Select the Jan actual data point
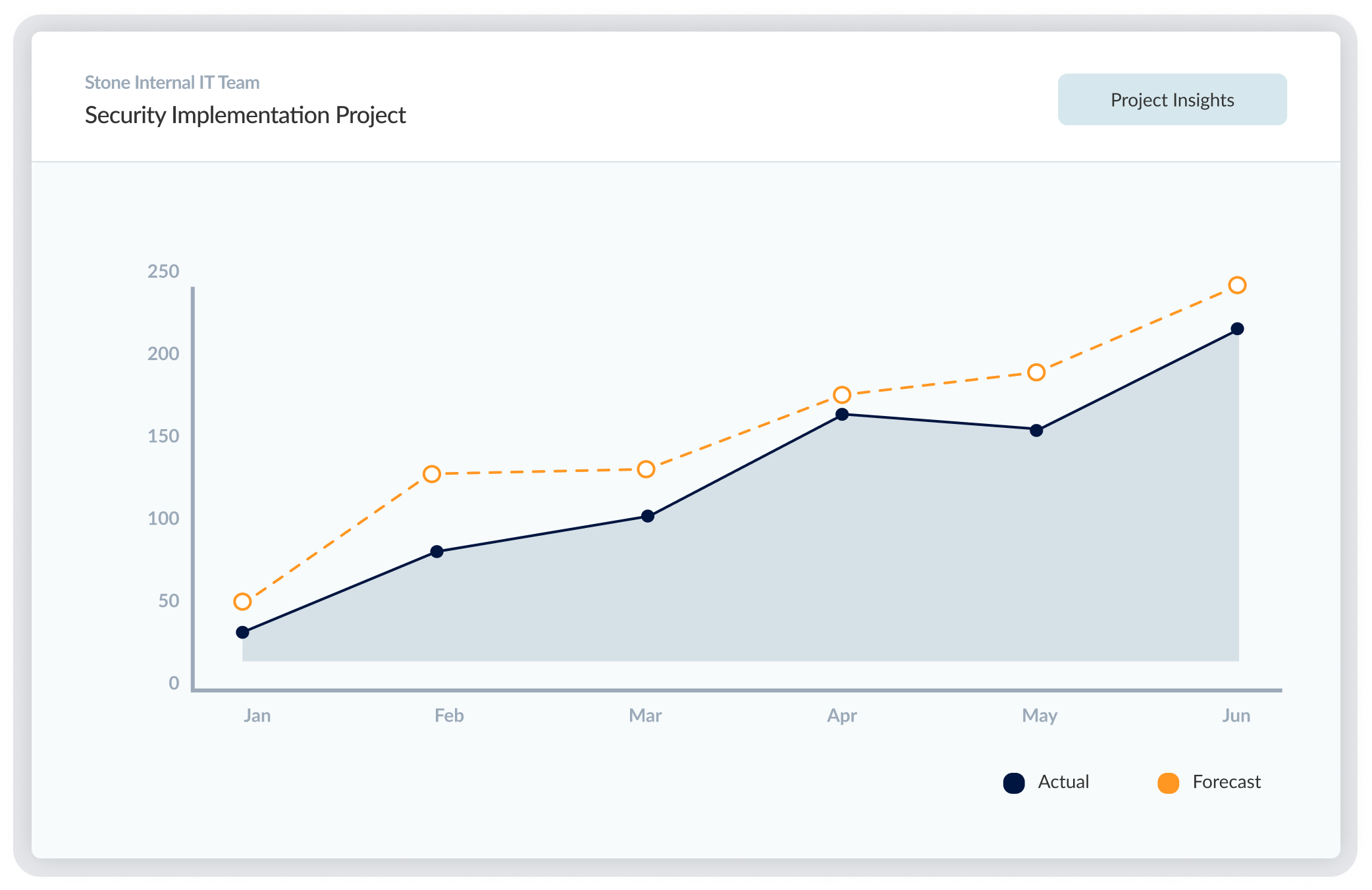 pyautogui.click(x=242, y=633)
